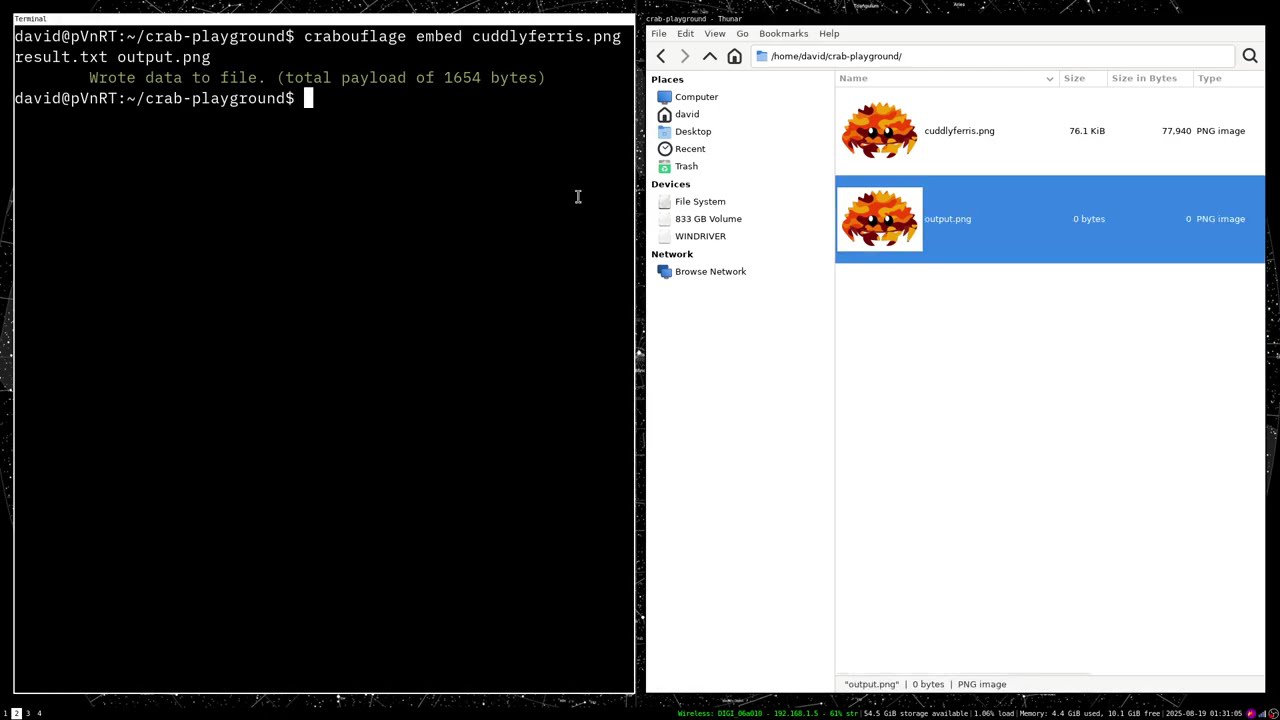
Task: Open the Bookmarks menu in Thunar
Action: pos(783,33)
